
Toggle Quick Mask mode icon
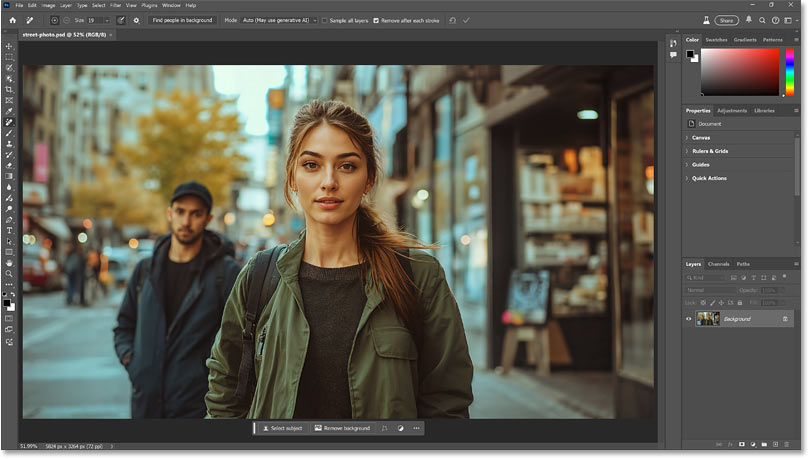tap(9, 319)
